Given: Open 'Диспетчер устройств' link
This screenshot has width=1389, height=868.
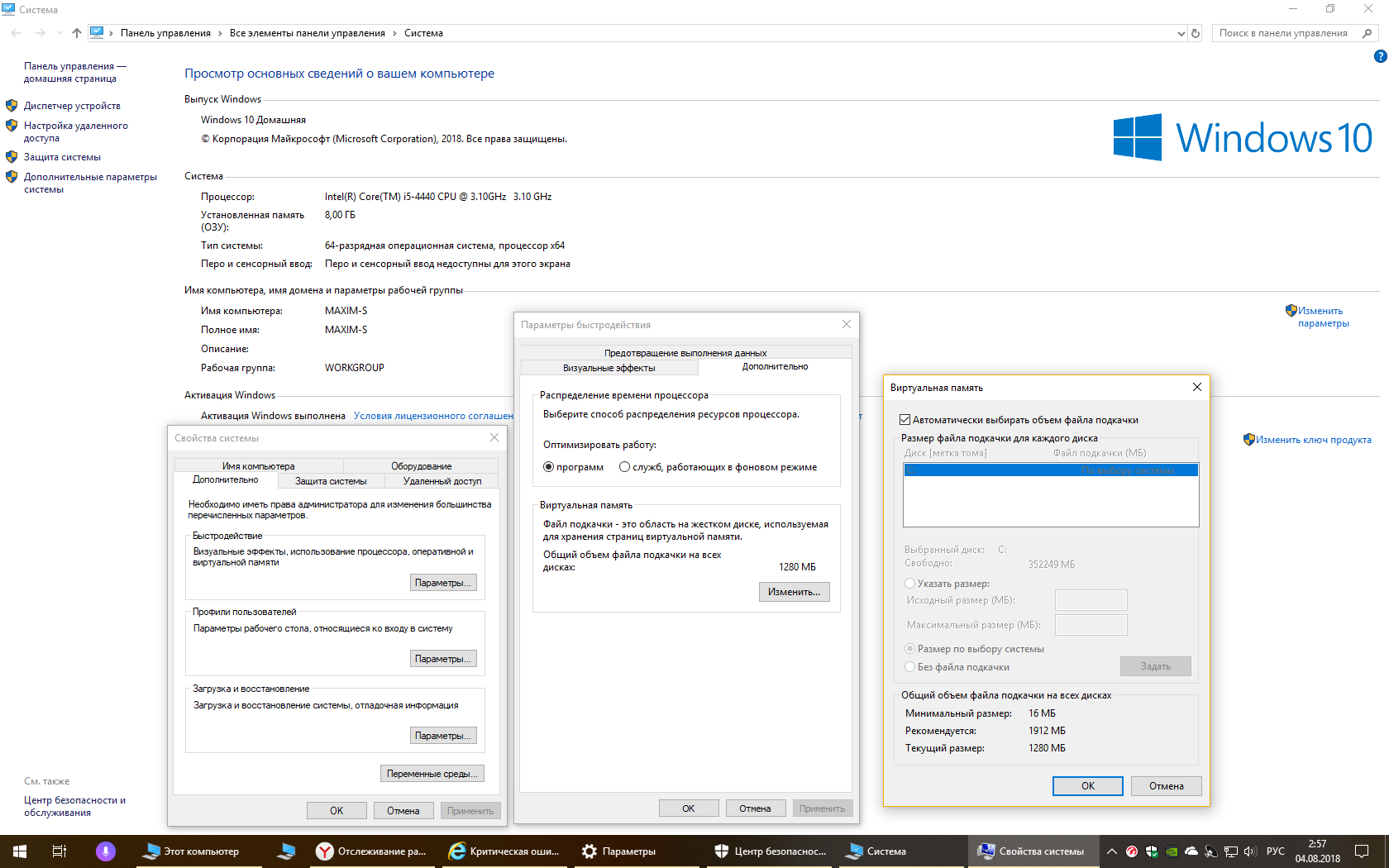Looking at the screenshot, I should pyautogui.click(x=72, y=106).
